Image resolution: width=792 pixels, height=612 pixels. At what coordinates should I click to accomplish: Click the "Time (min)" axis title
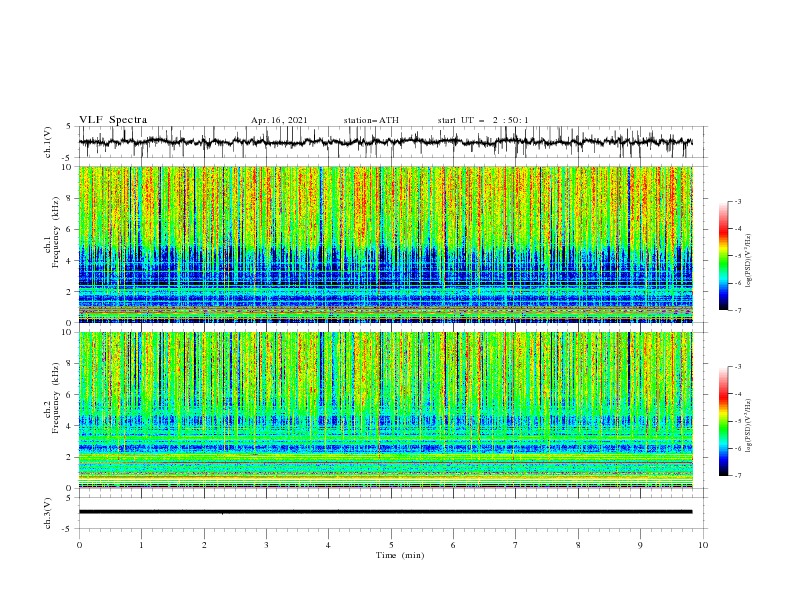coord(400,555)
